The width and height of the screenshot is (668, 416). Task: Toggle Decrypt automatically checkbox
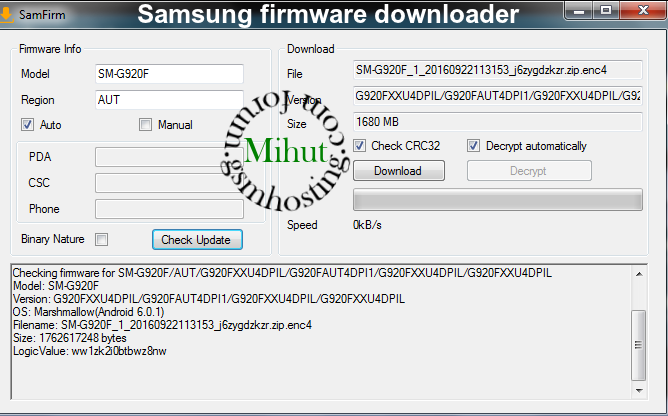click(x=473, y=146)
